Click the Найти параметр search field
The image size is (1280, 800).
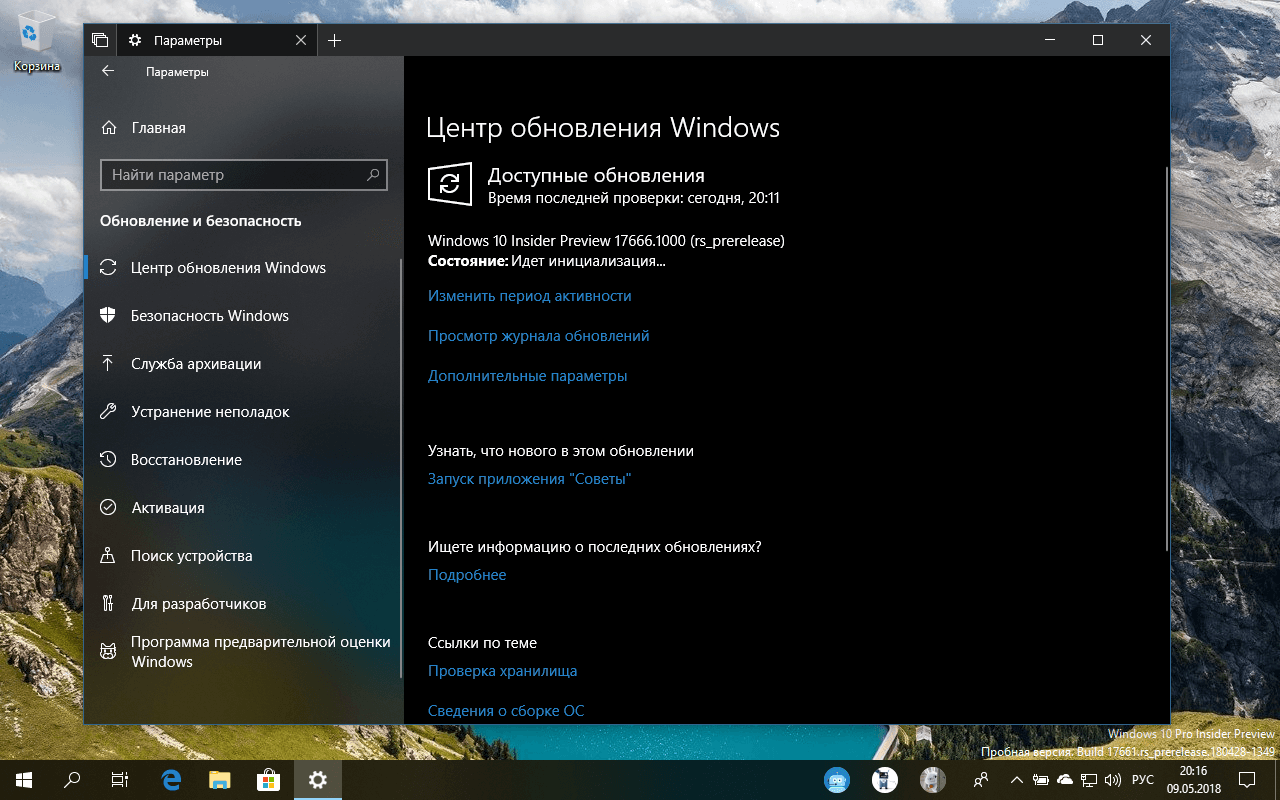tap(244, 175)
